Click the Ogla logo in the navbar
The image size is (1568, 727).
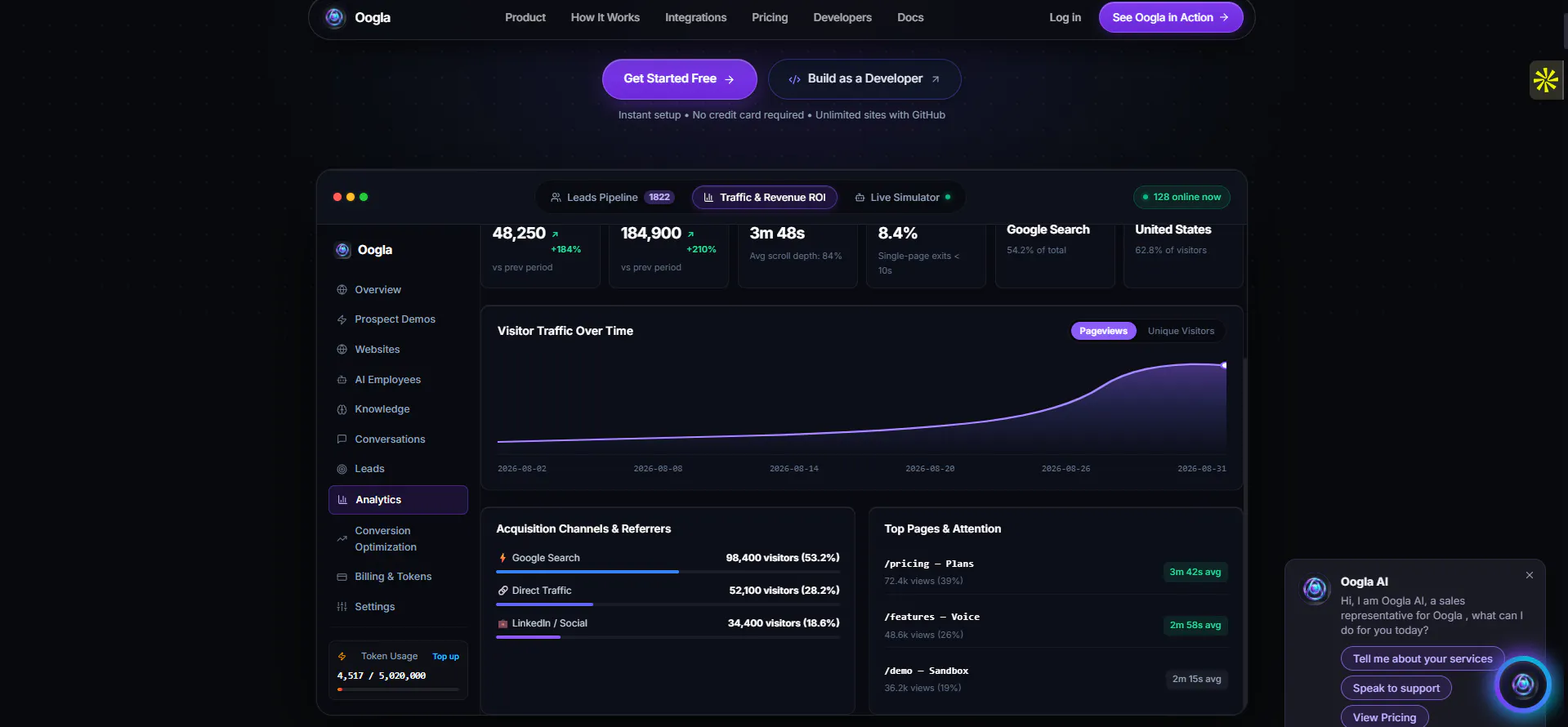334,17
